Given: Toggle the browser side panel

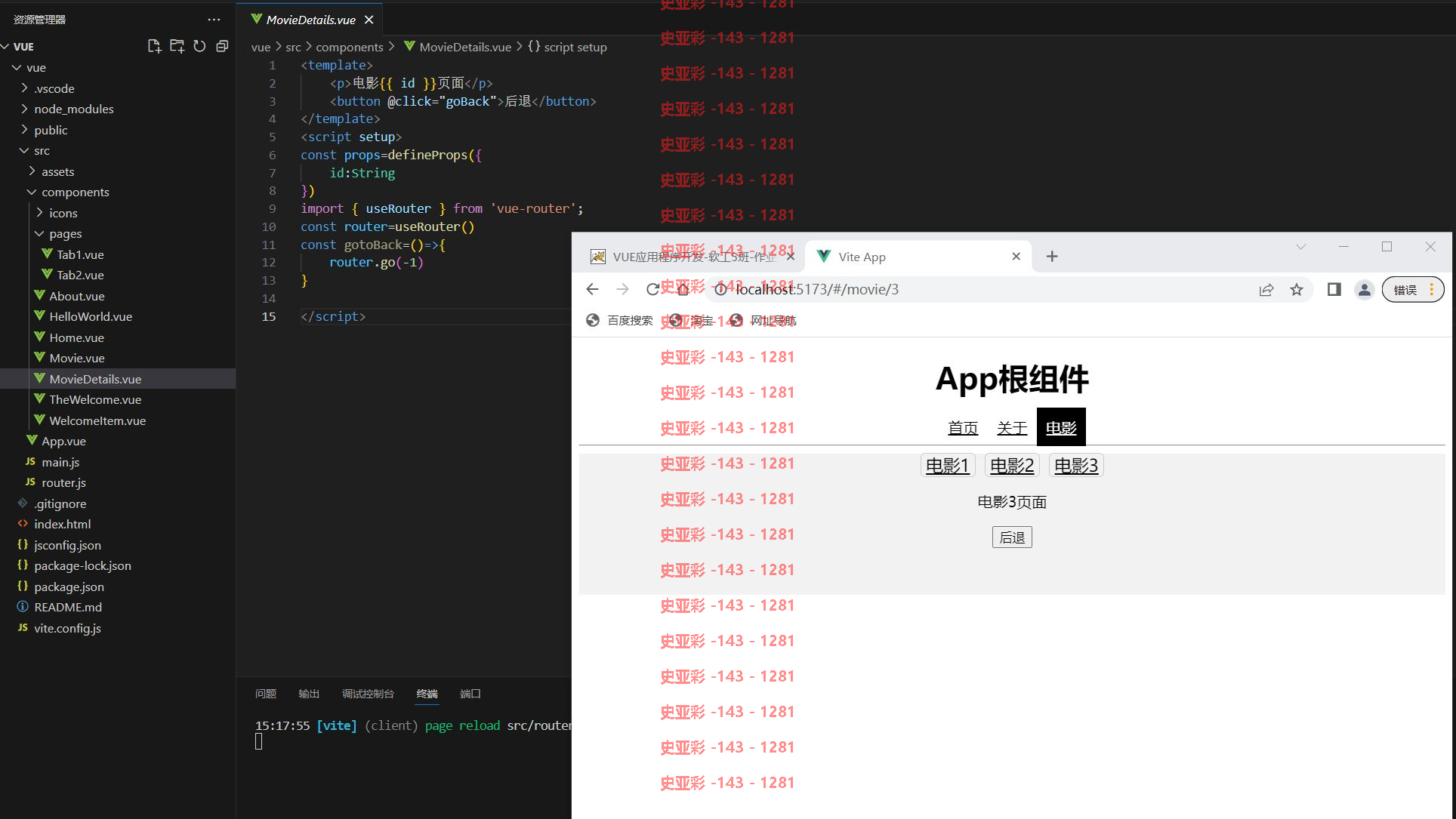Looking at the screenshot, I should (1334, 289).
